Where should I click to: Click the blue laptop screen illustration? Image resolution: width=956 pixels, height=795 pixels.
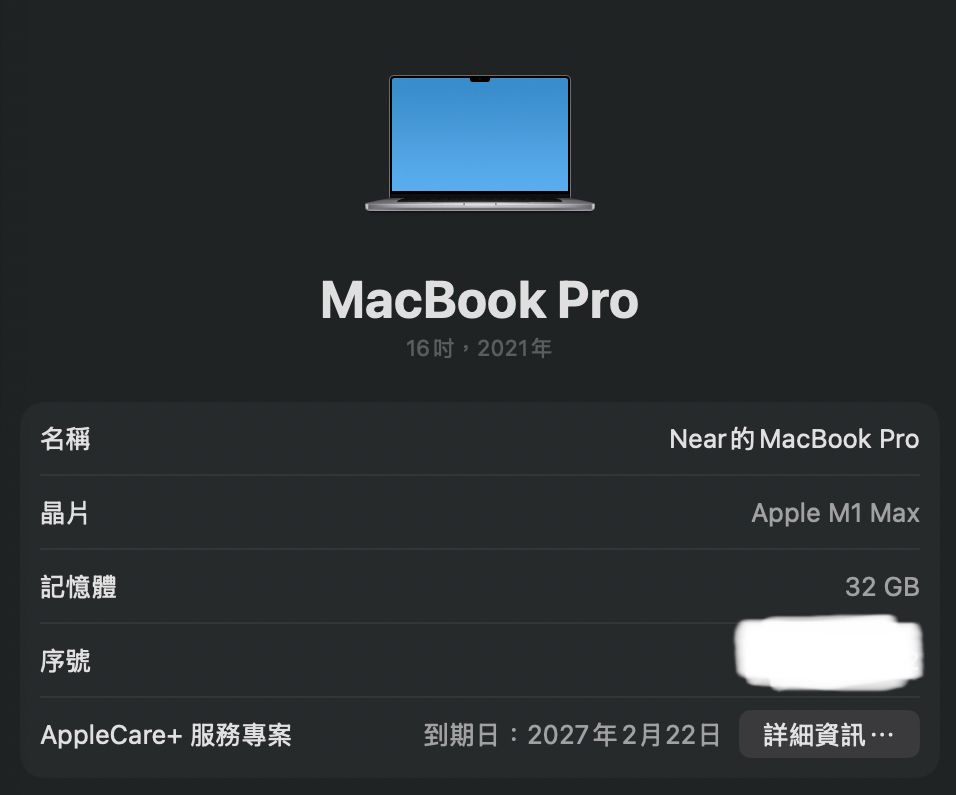479,134
